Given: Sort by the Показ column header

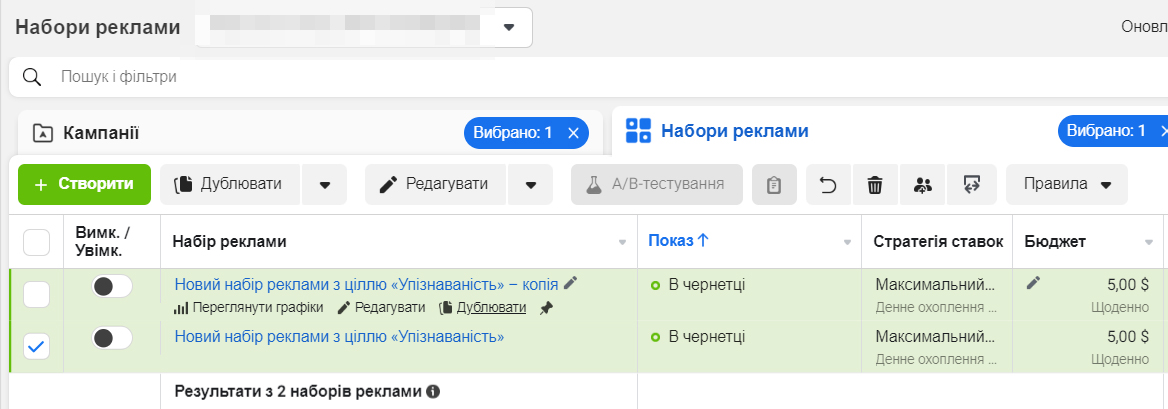Looking at the screenshot, I should point(679,241).
